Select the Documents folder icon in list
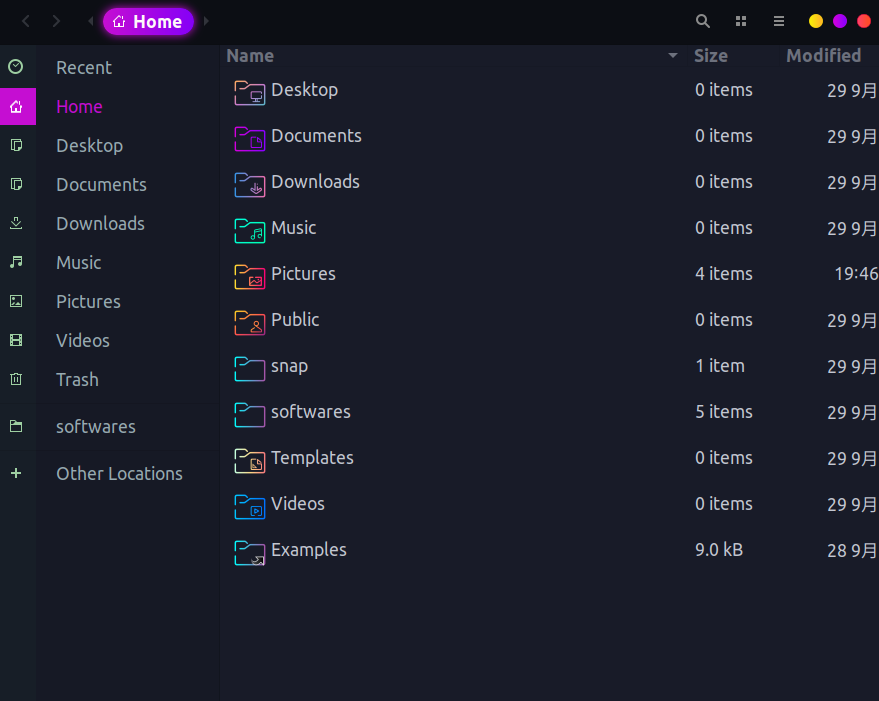 click(x=249, y=138)
